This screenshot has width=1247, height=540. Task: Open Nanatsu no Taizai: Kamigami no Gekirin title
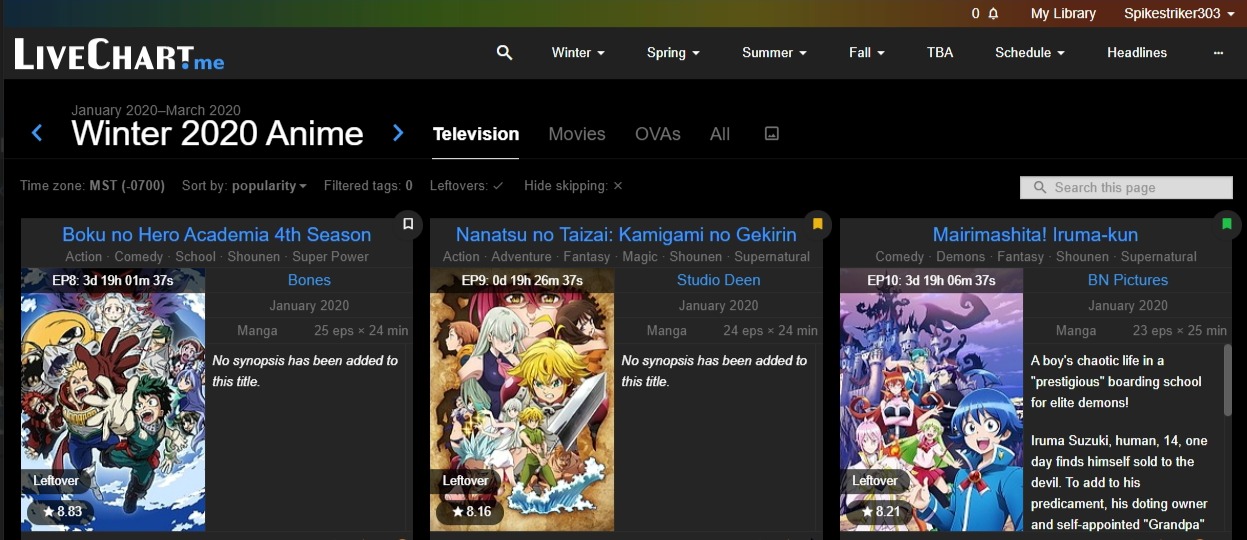pyautogui.click(x=626, y=235)
